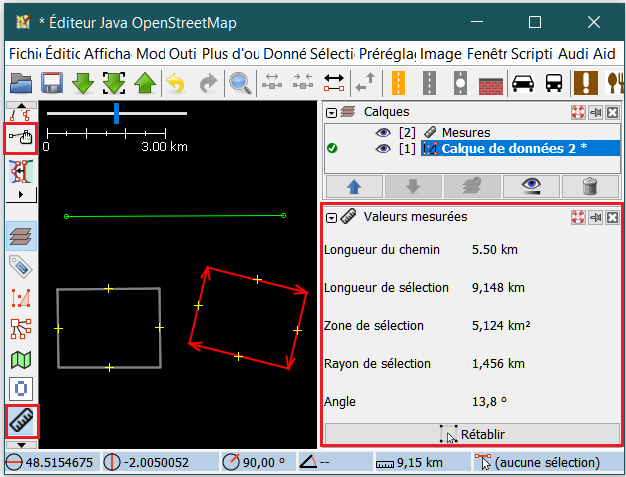Open the Affichage menu
The width and height of the screenshot is (626, 477).
pos(107,54)
